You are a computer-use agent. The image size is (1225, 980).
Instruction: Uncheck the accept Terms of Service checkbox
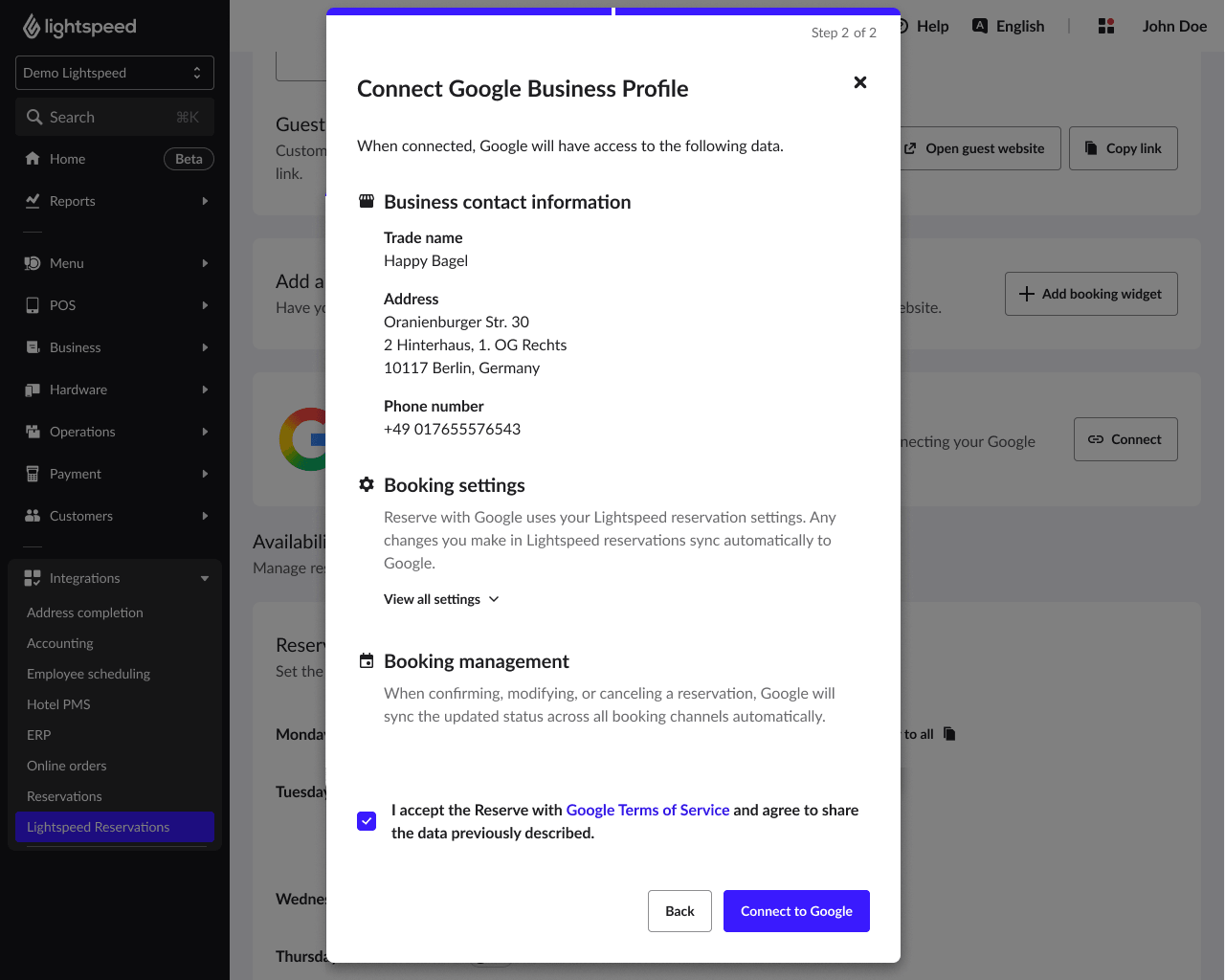[367, 821]
